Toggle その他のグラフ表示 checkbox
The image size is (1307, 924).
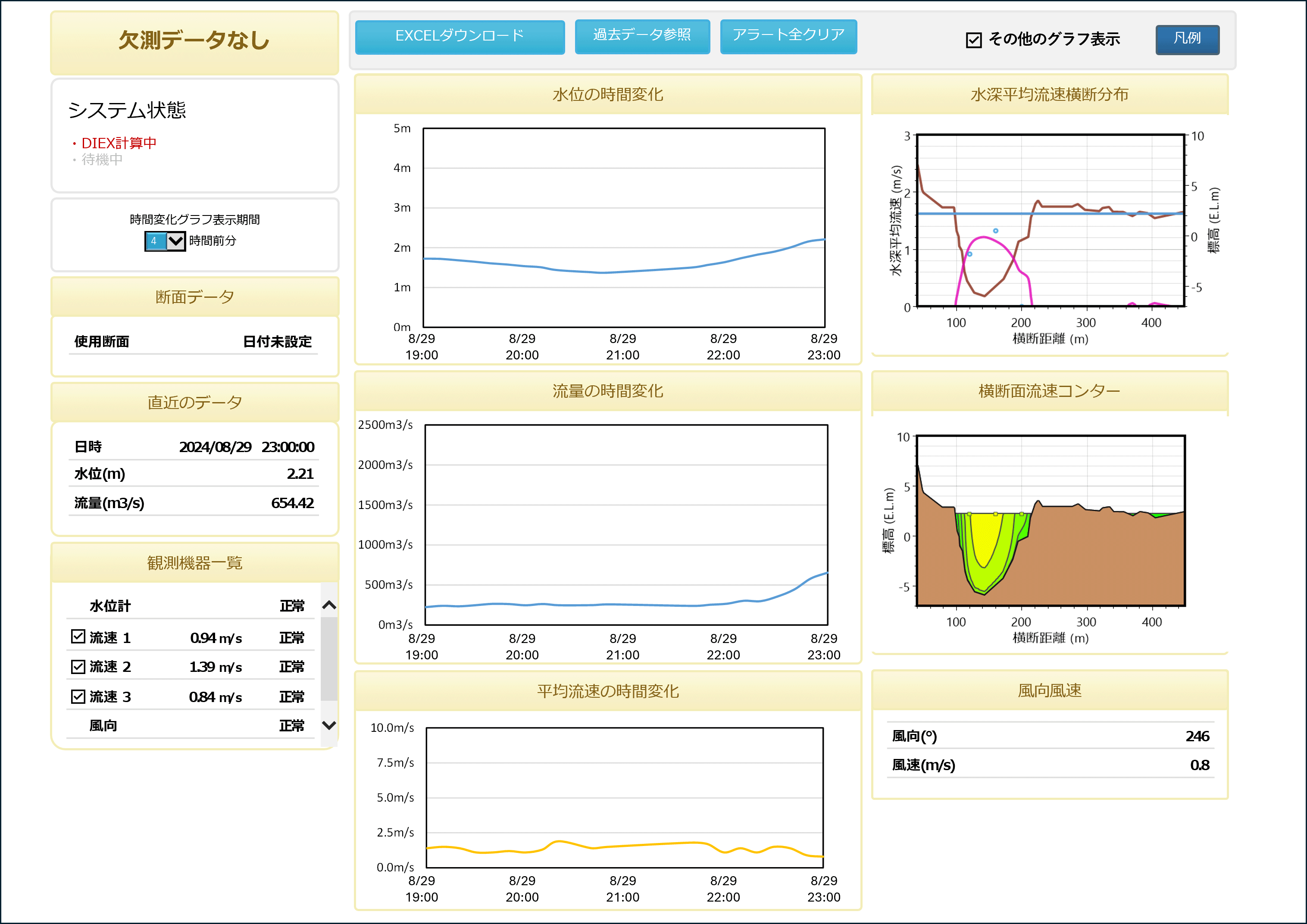[x=973, y=40]
